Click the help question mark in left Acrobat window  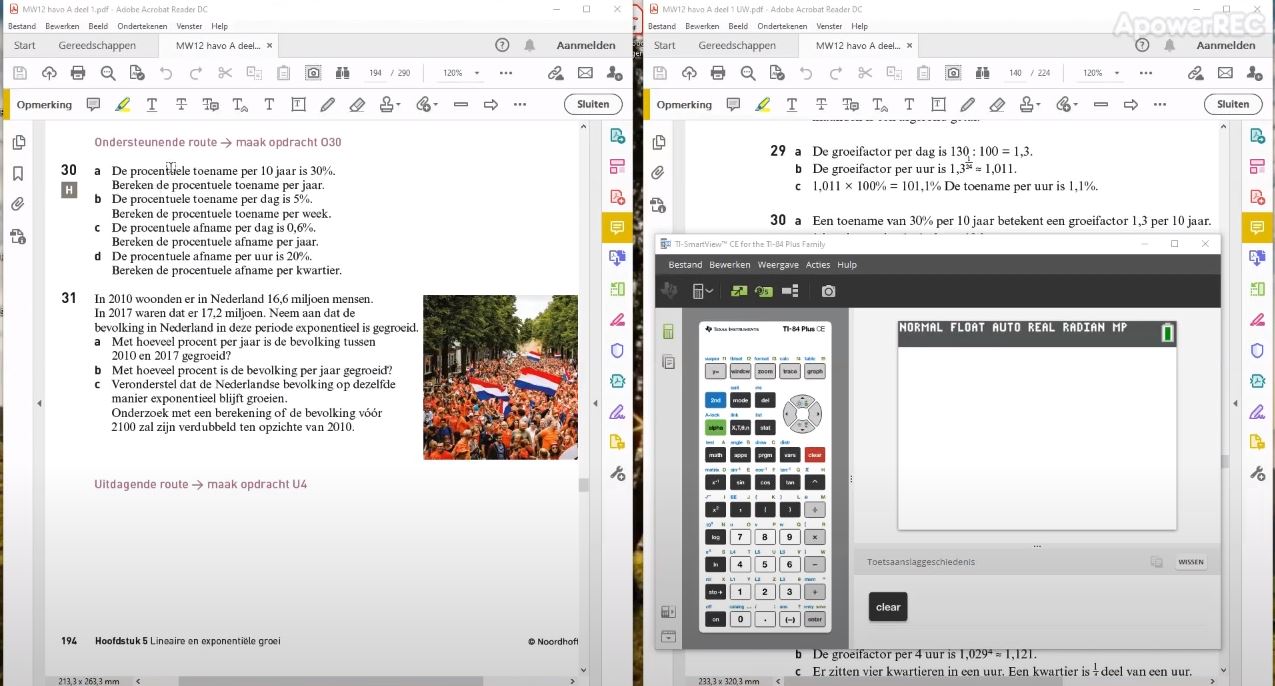[x=502, y=45]
